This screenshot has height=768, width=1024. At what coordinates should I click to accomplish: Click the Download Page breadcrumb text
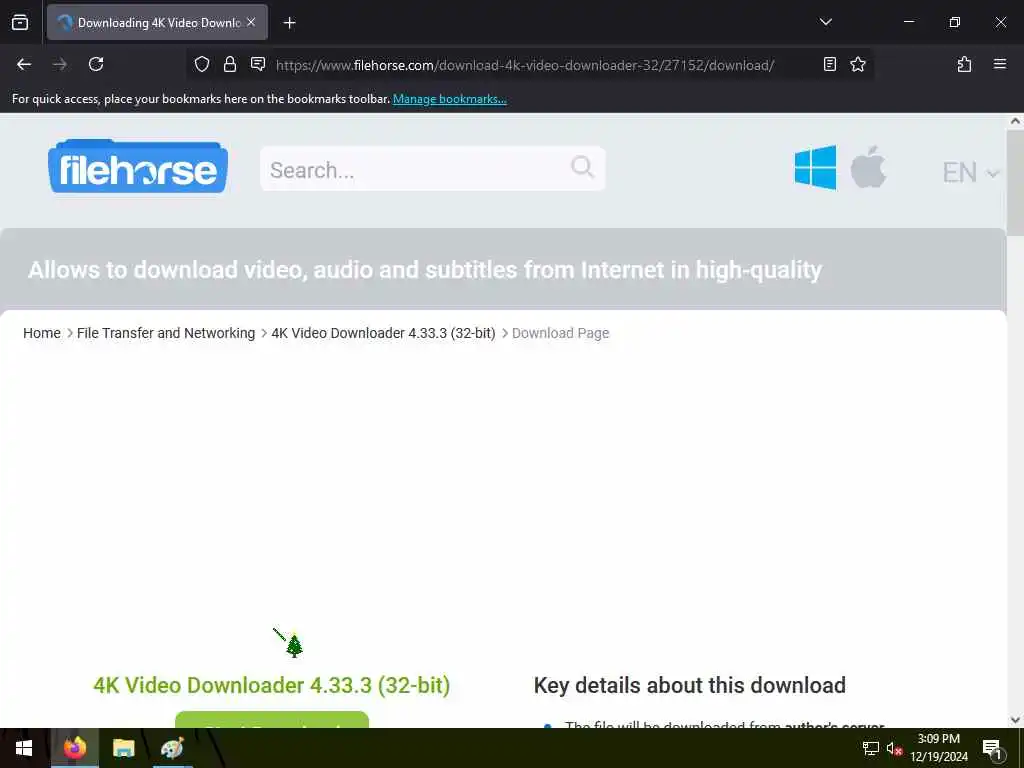(x=560, y=333)
